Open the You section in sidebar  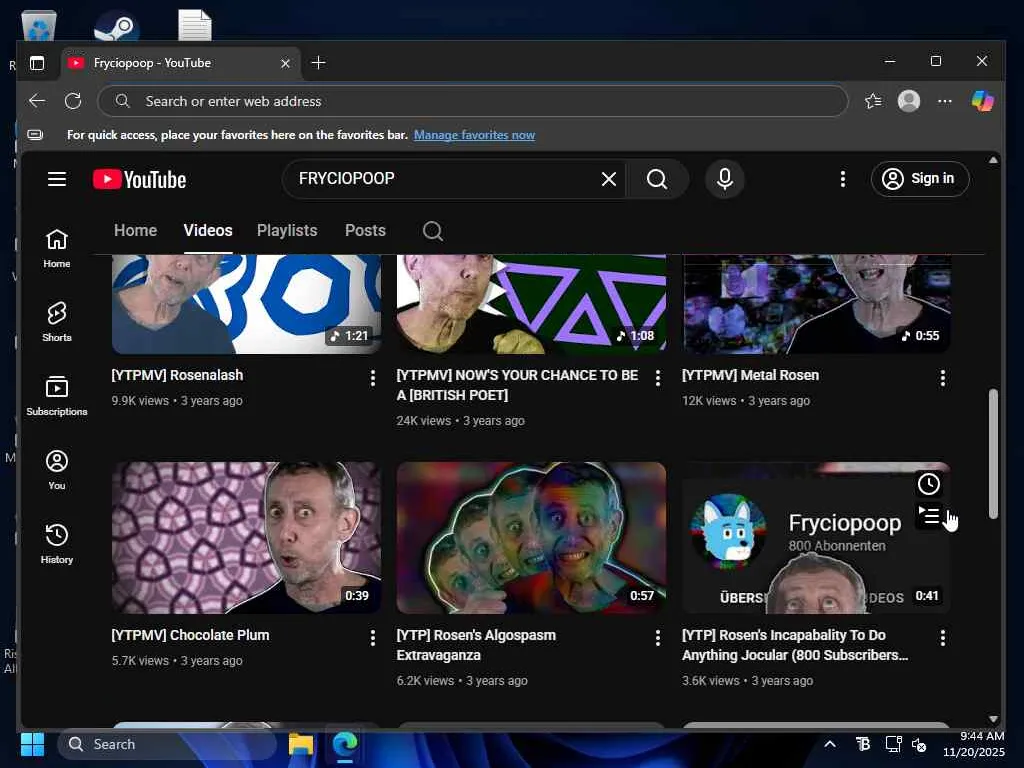(57, 470)
